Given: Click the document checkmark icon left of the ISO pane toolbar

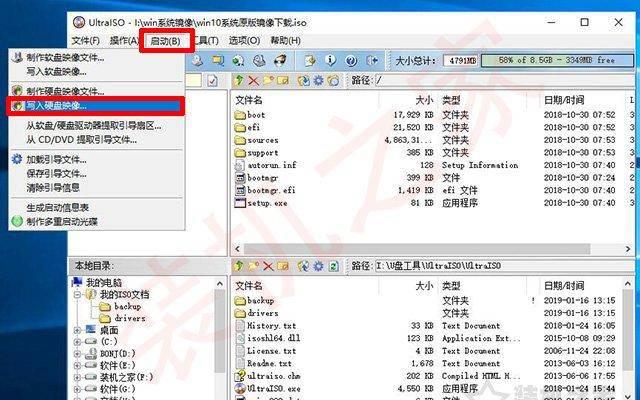Looking at the screenshot, I should tap(212, 80).
